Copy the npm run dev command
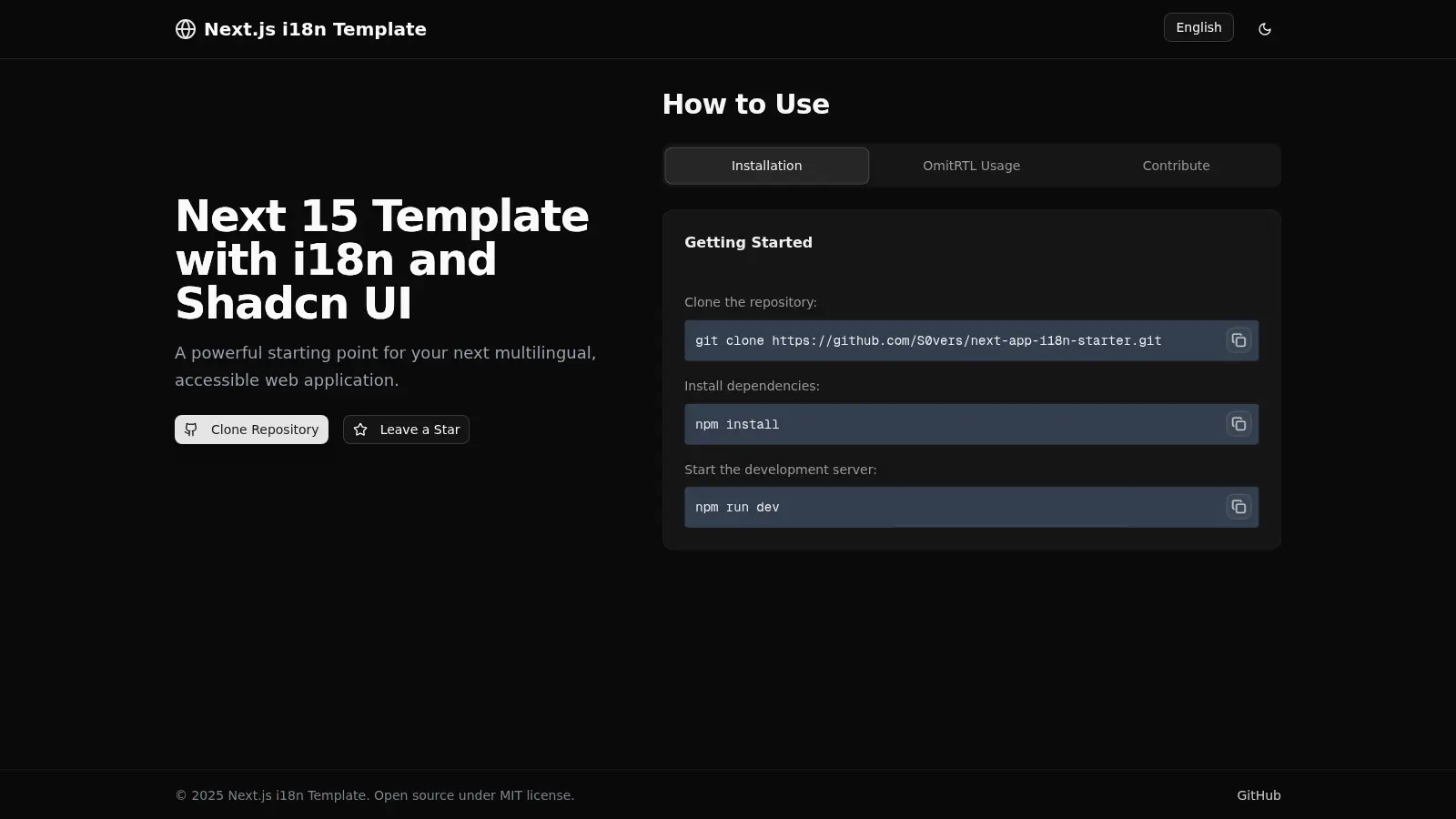This screenshot has height=819, width=1456. coord(1239,507)
